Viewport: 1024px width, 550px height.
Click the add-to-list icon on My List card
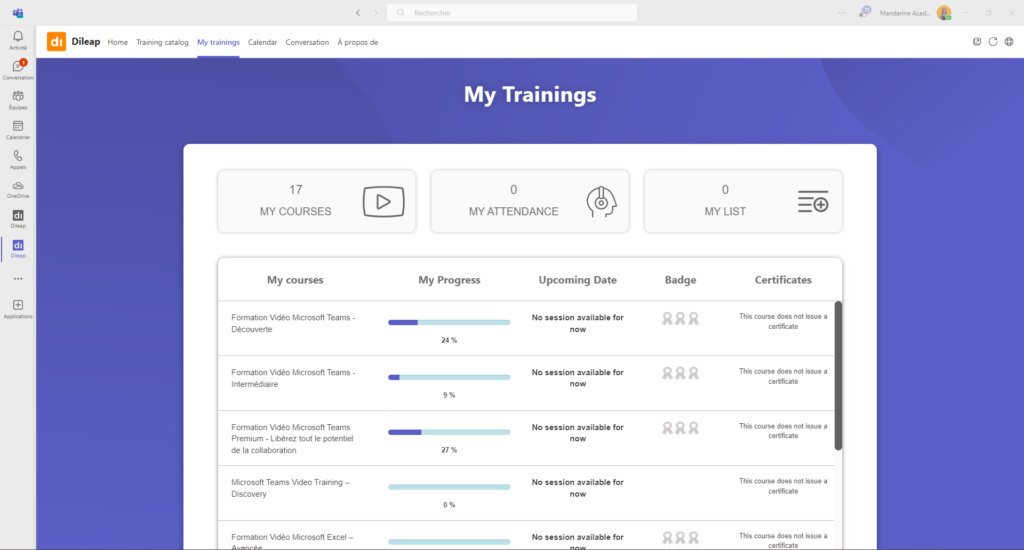tap(813, 202)
